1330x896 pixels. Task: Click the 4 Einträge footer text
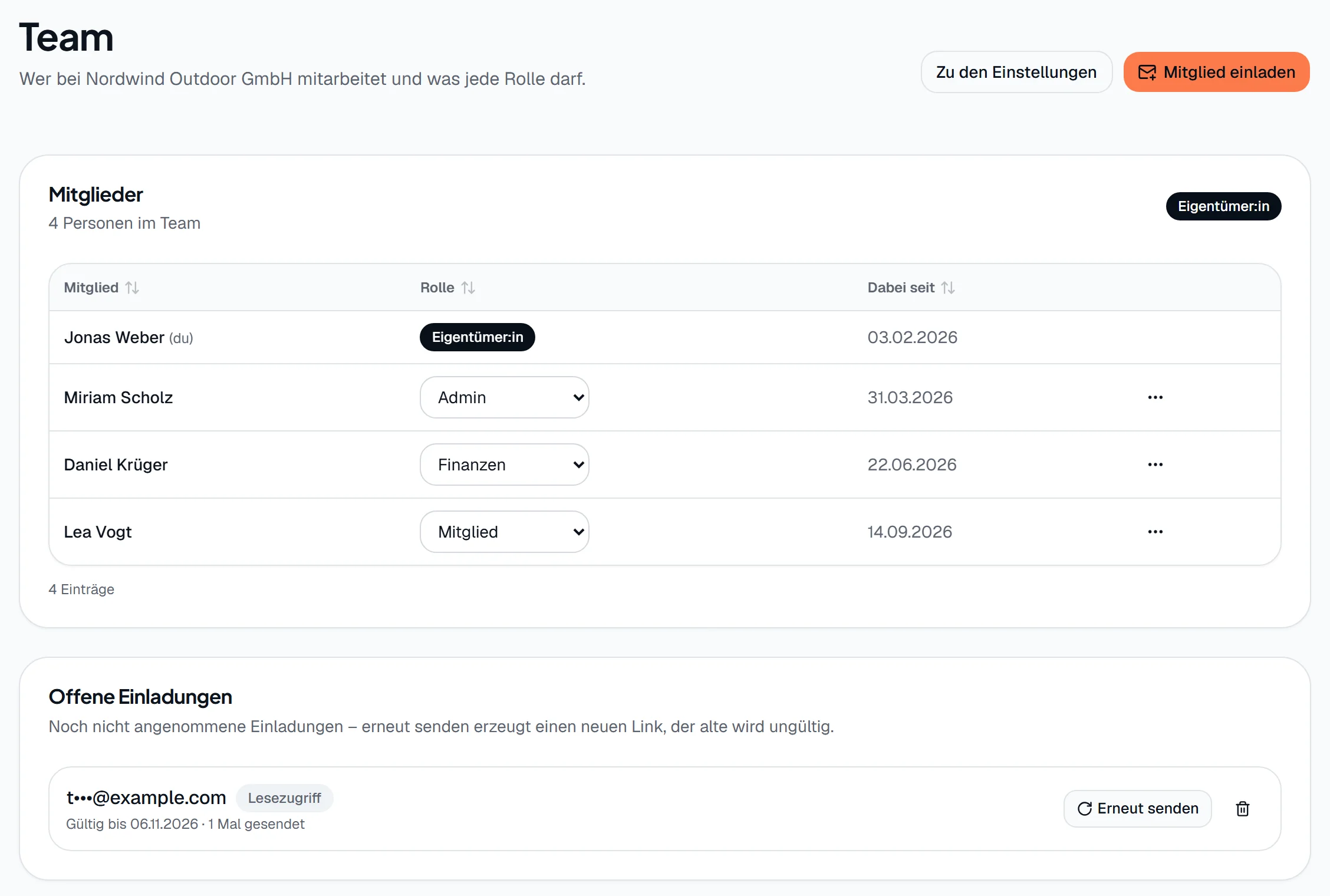81,589
